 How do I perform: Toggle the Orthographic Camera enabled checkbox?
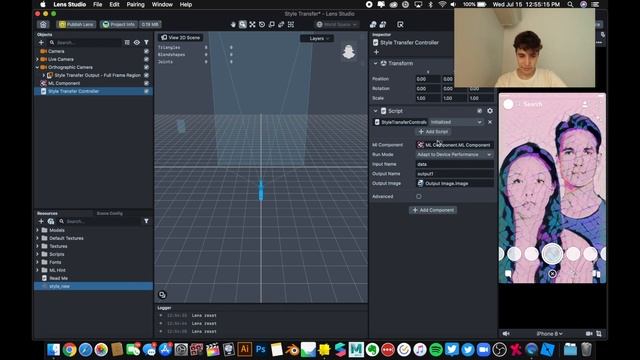(146, 67)
